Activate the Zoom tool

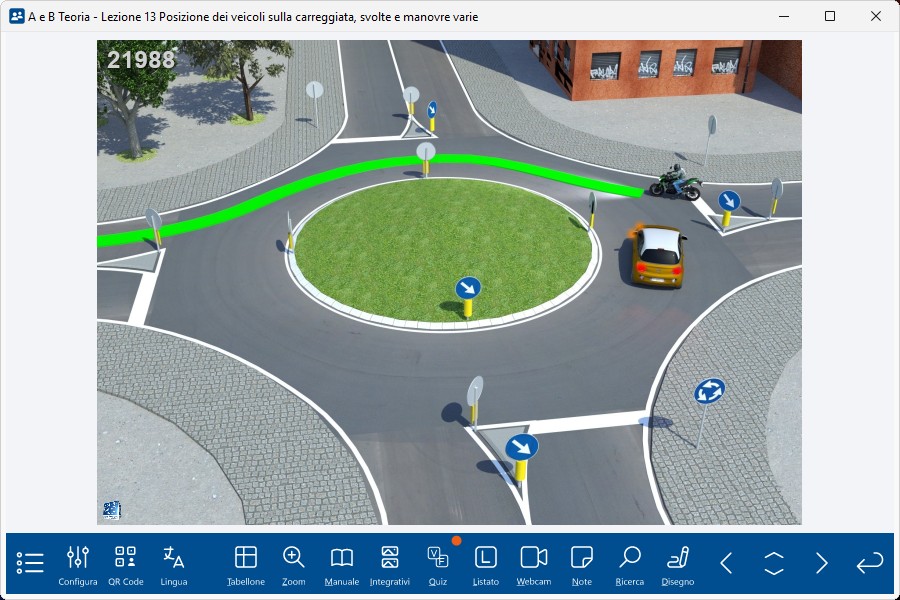point(294,564)
